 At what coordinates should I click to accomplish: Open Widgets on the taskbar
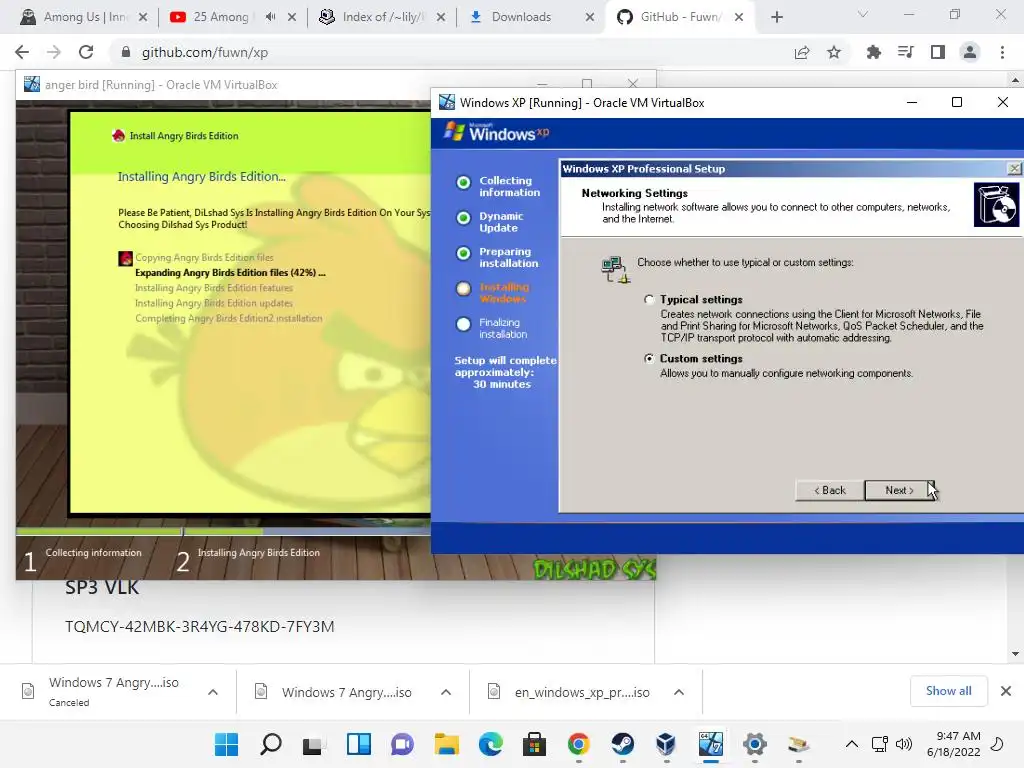(359, 744)
